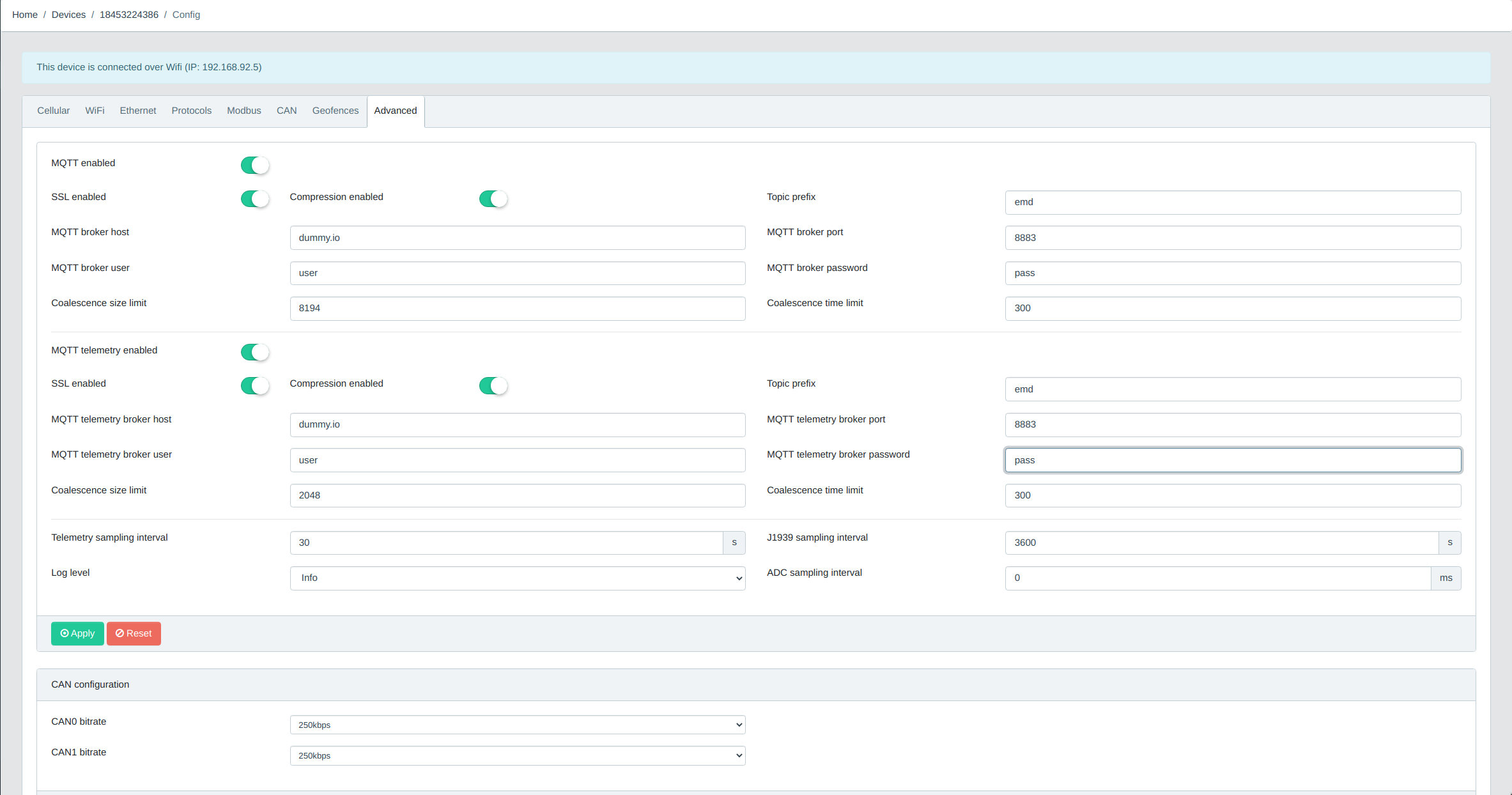
Task: Click the ADC sampling interval field
Action: 1217,578
